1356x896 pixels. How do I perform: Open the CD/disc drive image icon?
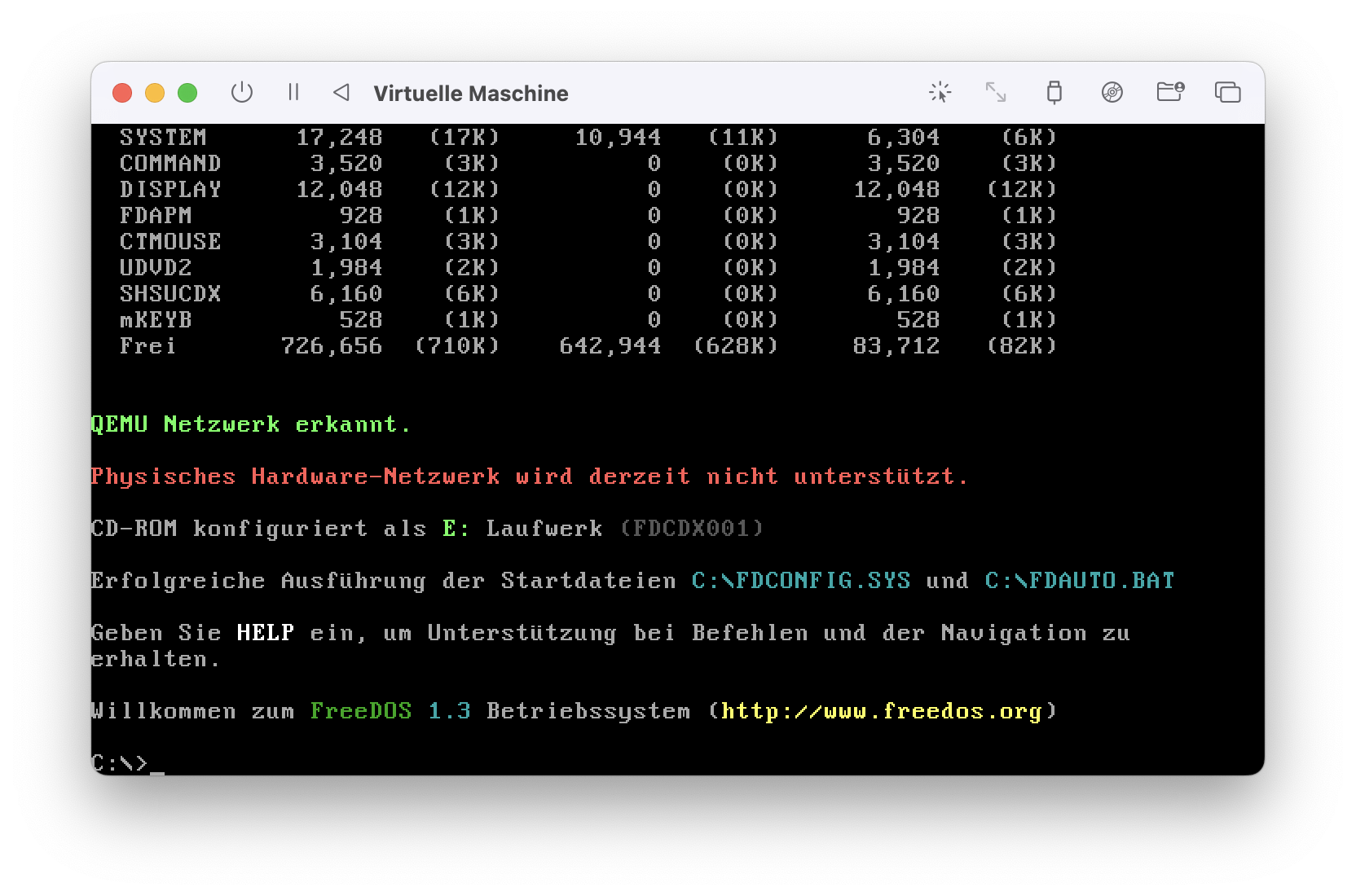pos(1112,93)
